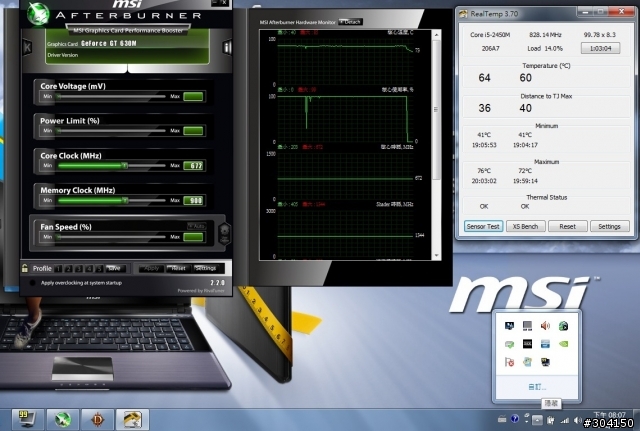The height and width of the screenshot is (431, 640).
Task: Select profile slot 3
Action: coord(79,269)
